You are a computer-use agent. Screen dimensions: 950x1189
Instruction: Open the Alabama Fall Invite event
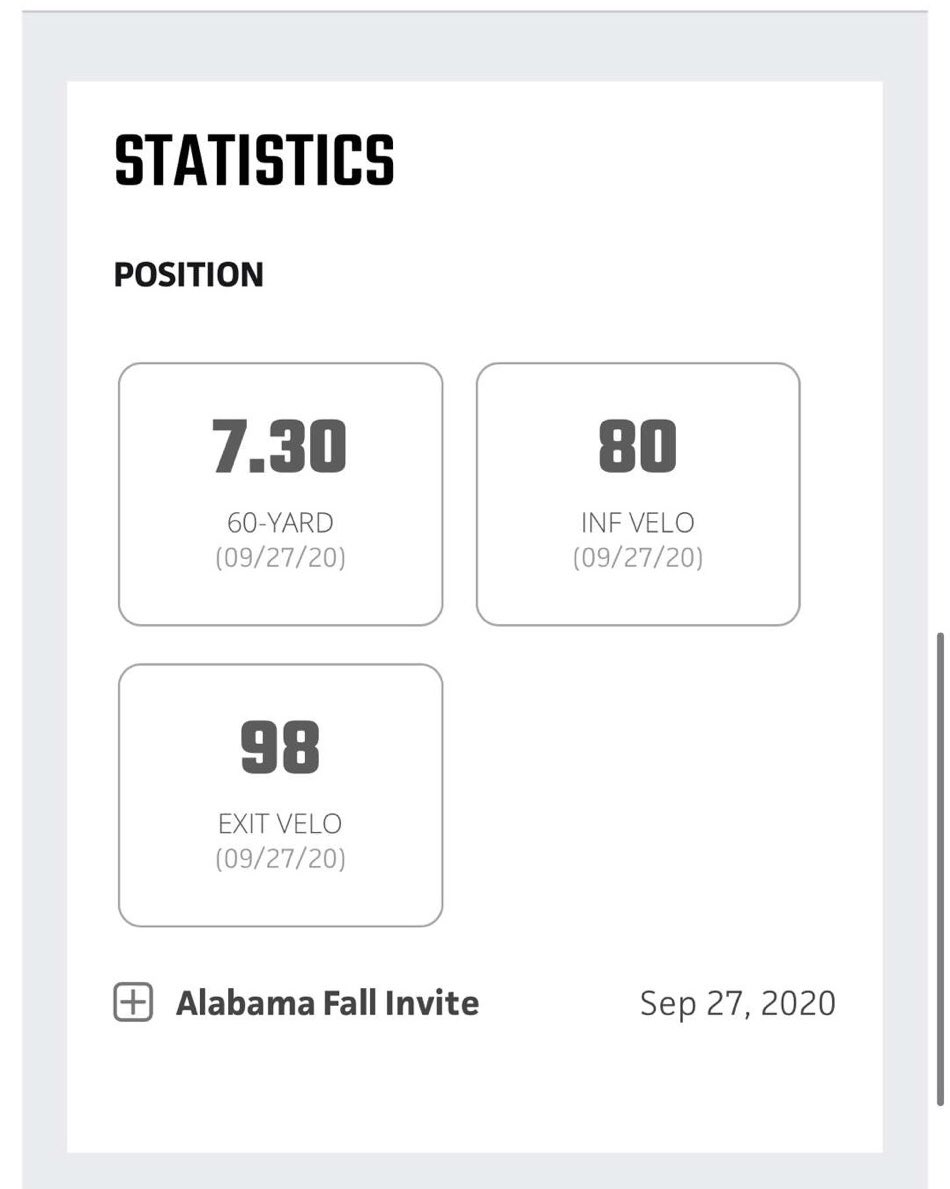327,1002
